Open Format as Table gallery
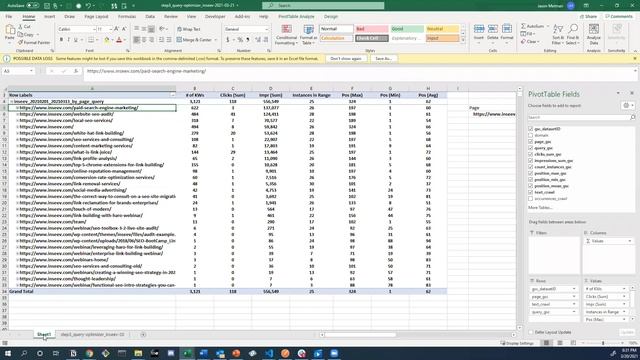 (x=308, y=35)
